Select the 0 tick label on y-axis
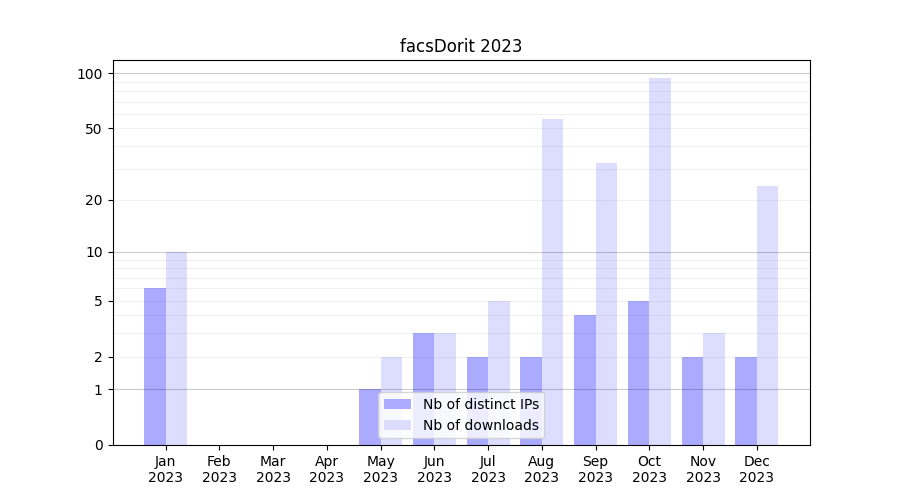Screen dimensions: 900x500 click(x=98, y=445)
